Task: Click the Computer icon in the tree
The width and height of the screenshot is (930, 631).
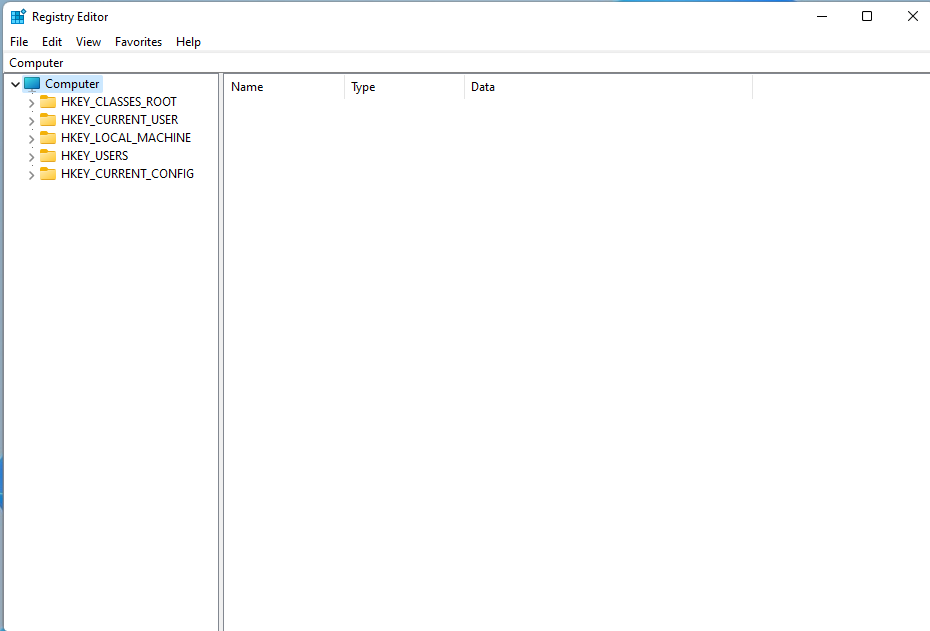Action: click(32, 83)
